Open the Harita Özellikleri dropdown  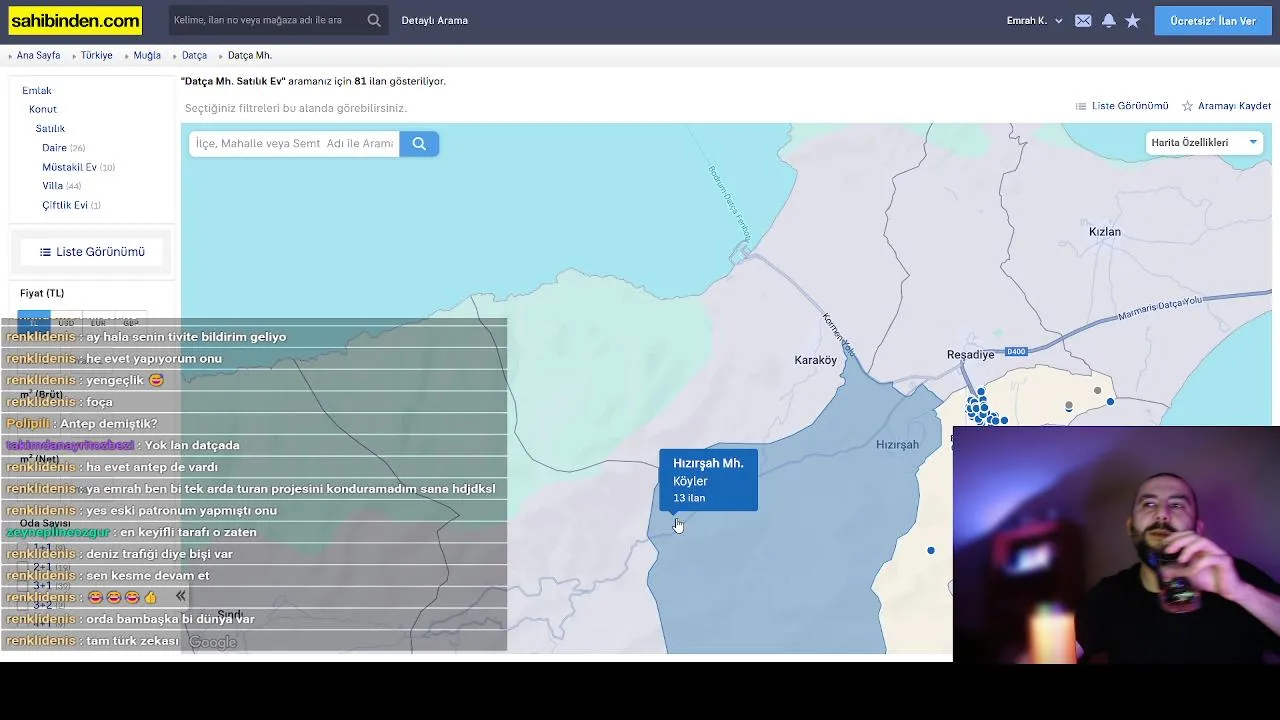pyautogui.click(x=1204, y=143)
